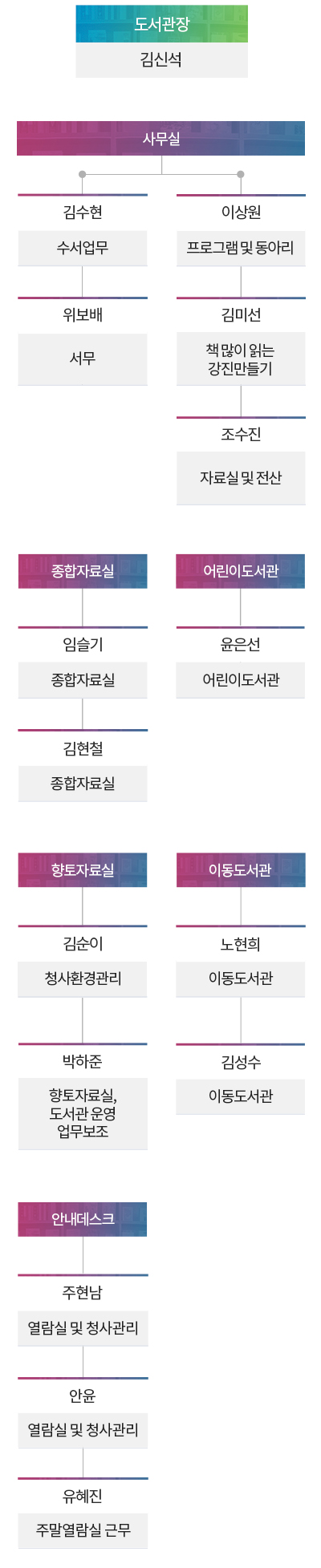This screenshot has height=1568, width=321.
Task: Select staff member 김수현
Action: pos(83,213)
